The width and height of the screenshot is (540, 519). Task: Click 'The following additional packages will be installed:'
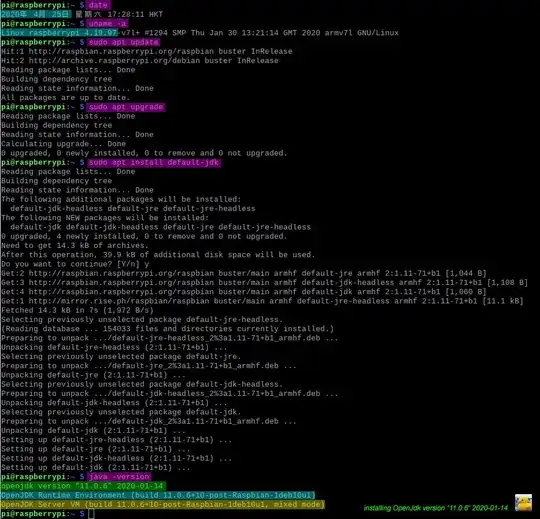(x=121, y=199)
